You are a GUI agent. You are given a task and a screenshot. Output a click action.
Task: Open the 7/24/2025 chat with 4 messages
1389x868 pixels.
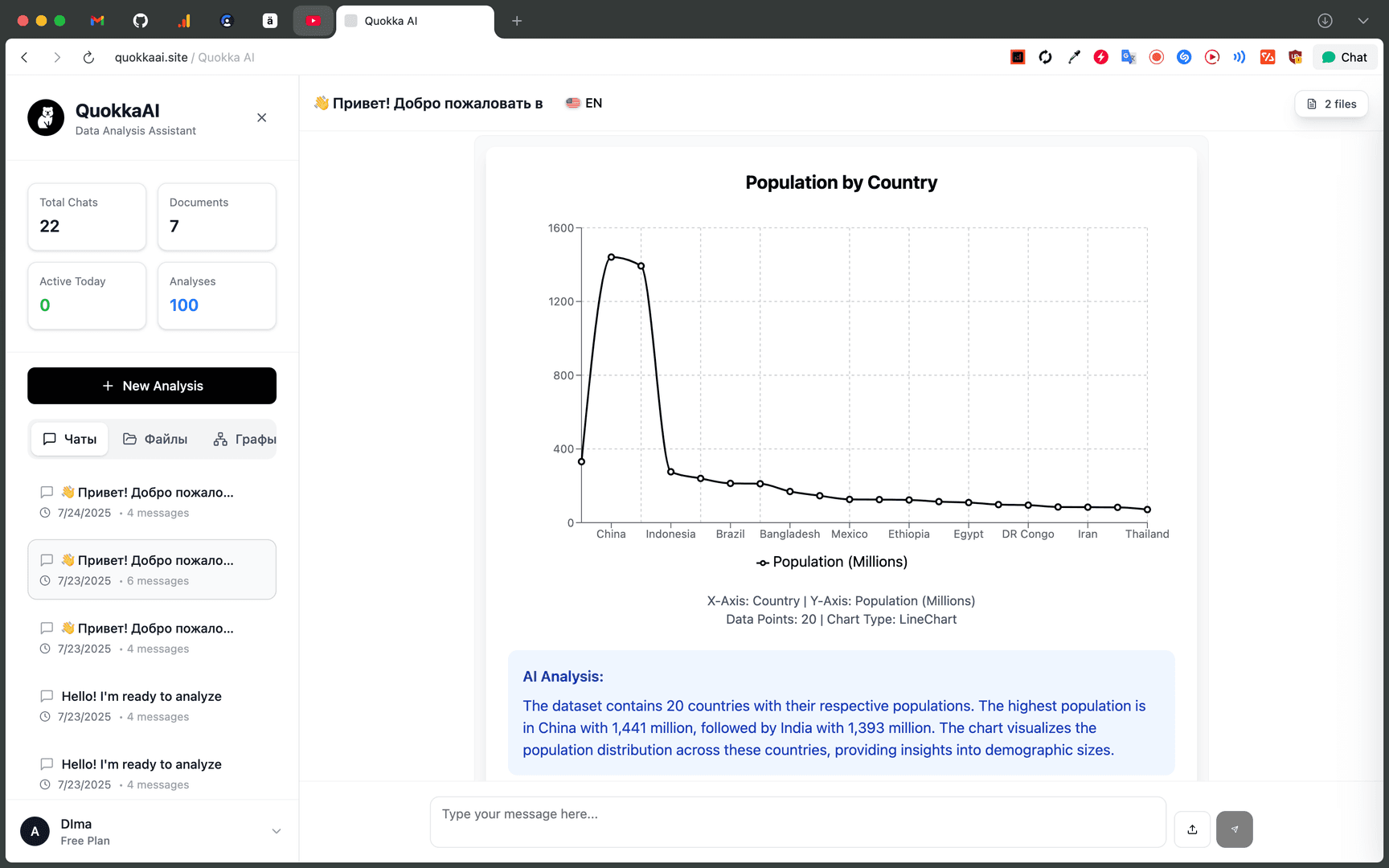152,502
